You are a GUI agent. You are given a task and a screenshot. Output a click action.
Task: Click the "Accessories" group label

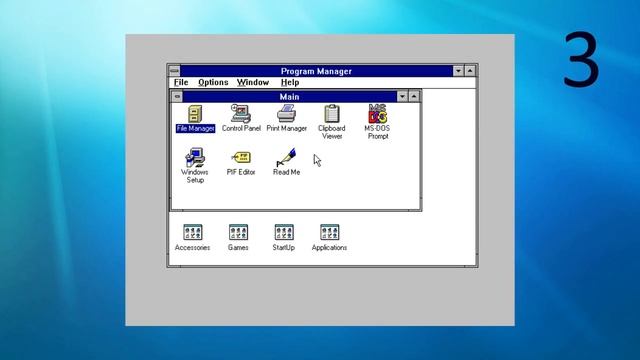coord(192,247)
